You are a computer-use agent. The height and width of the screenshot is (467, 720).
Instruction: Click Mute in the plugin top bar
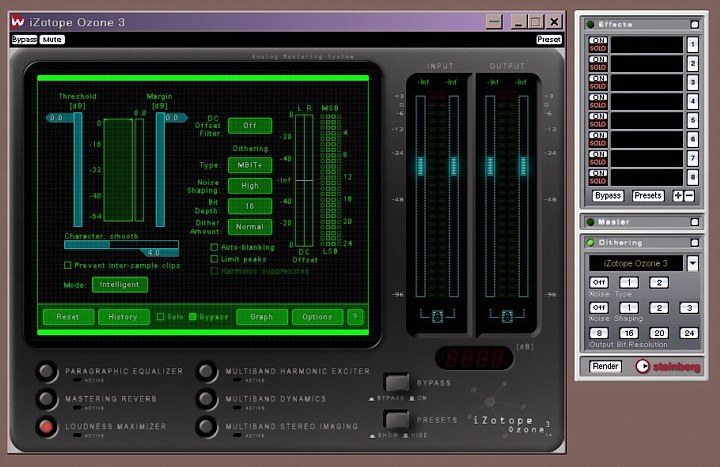coord(52,39)
